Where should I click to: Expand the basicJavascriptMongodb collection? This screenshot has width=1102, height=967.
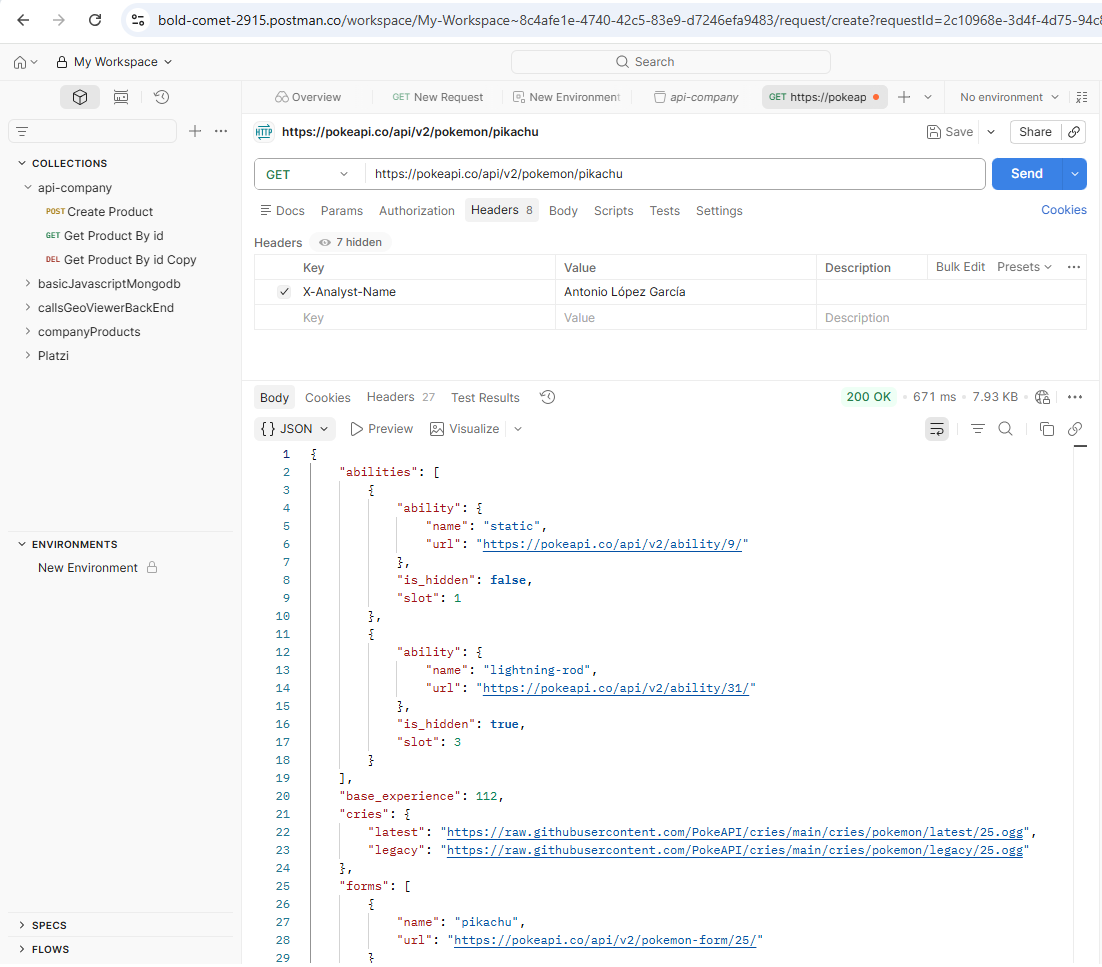[x=27, y=283]
